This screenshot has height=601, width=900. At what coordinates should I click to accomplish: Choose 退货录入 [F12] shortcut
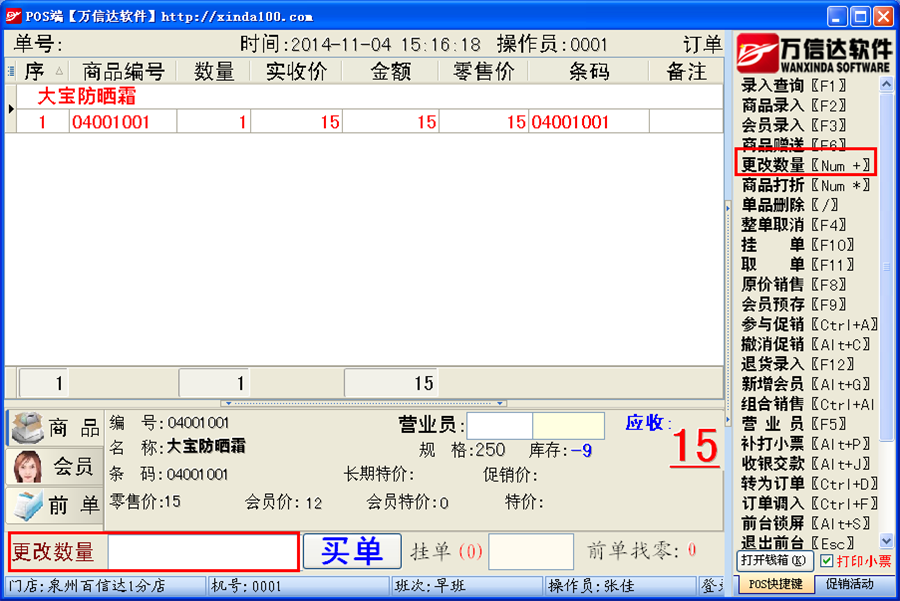pos(798,365)
